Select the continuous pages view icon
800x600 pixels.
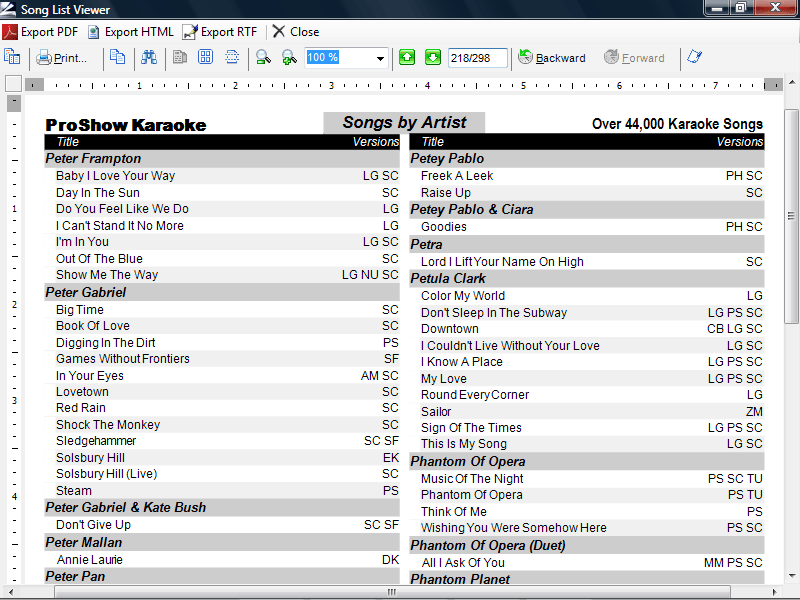[229, 58]
